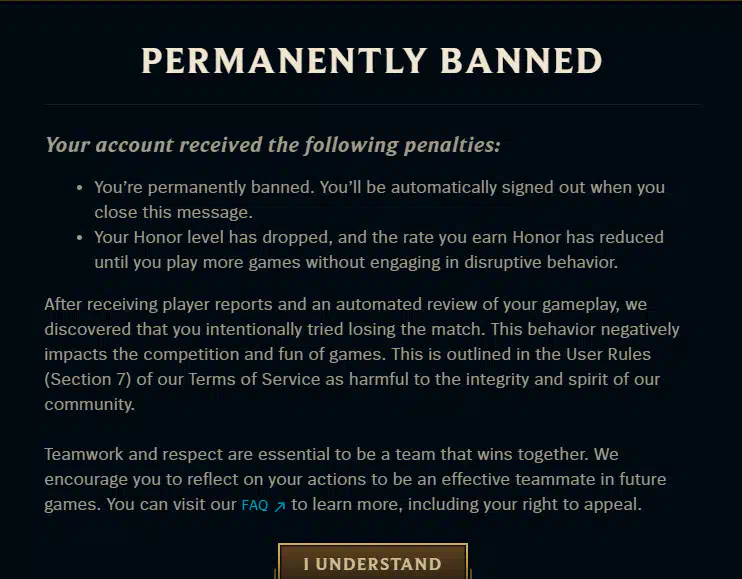Click the "right to appeal" text
The height and width of the screenshot is (579, 742).
(583, 505)
